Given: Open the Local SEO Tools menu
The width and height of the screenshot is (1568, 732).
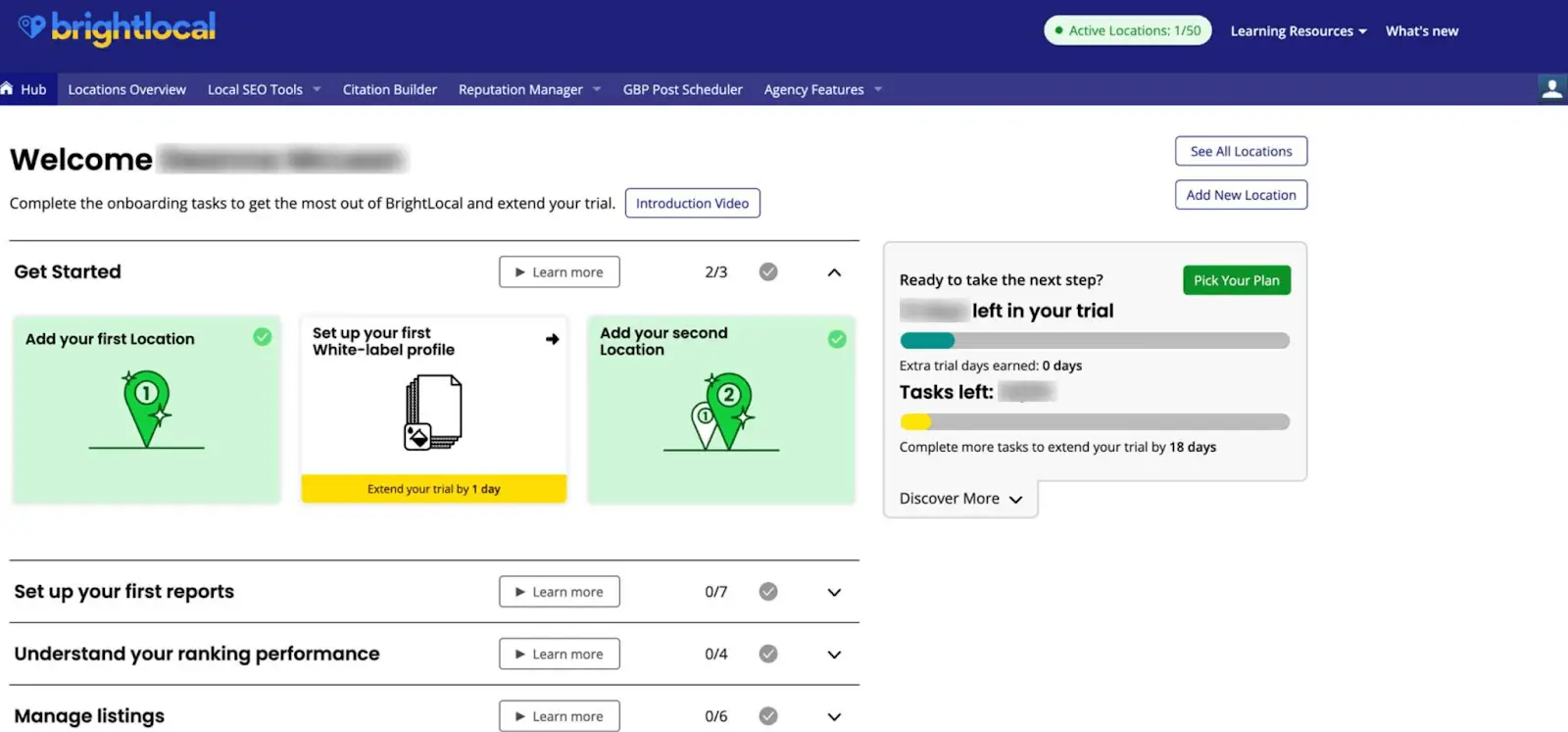Looking at the screenshot, I should [x=265, y=89].
